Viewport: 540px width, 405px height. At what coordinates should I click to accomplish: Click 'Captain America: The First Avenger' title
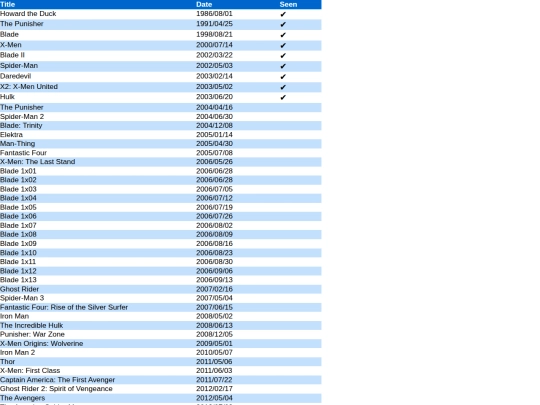57,380
